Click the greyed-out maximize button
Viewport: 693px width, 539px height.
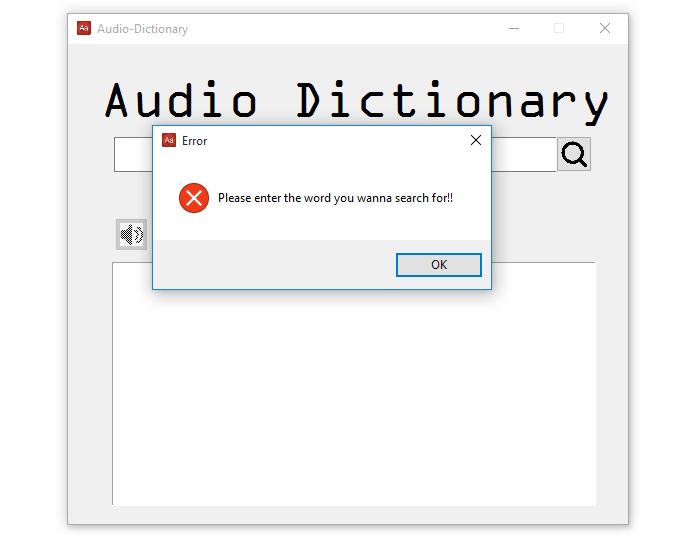tap(559, 28)
